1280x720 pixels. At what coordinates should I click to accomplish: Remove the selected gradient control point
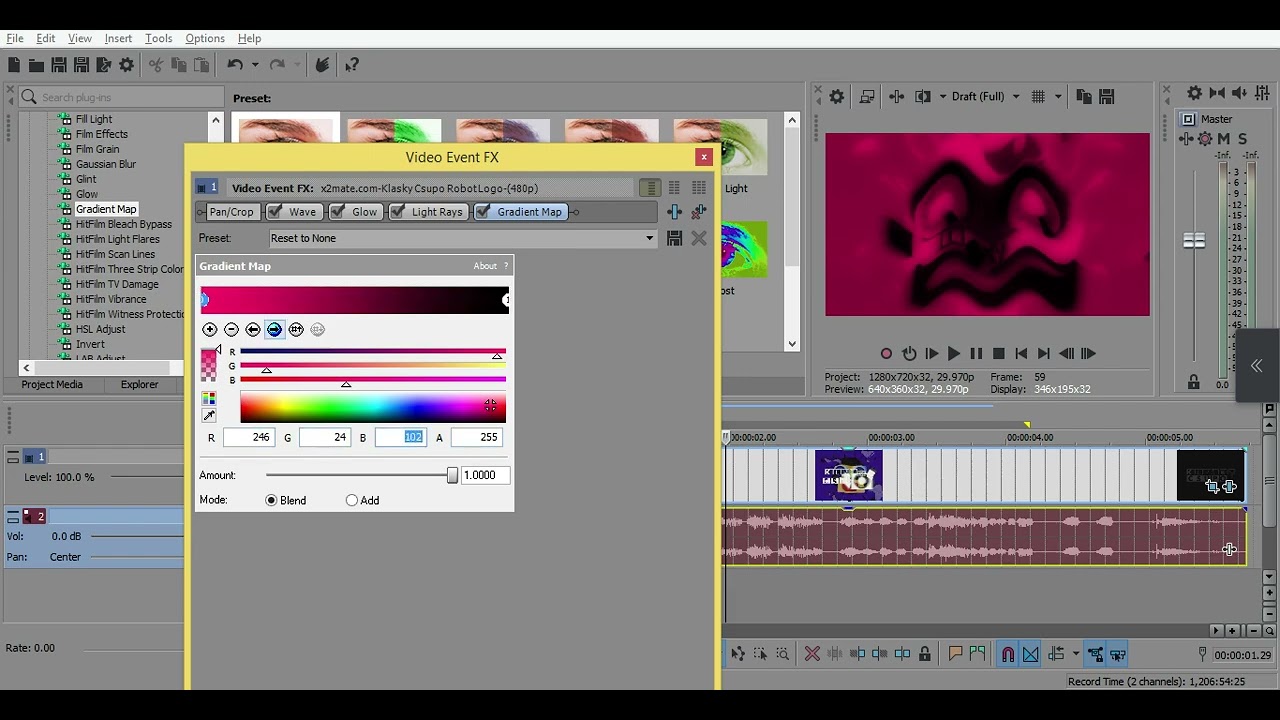coord(231,329)
